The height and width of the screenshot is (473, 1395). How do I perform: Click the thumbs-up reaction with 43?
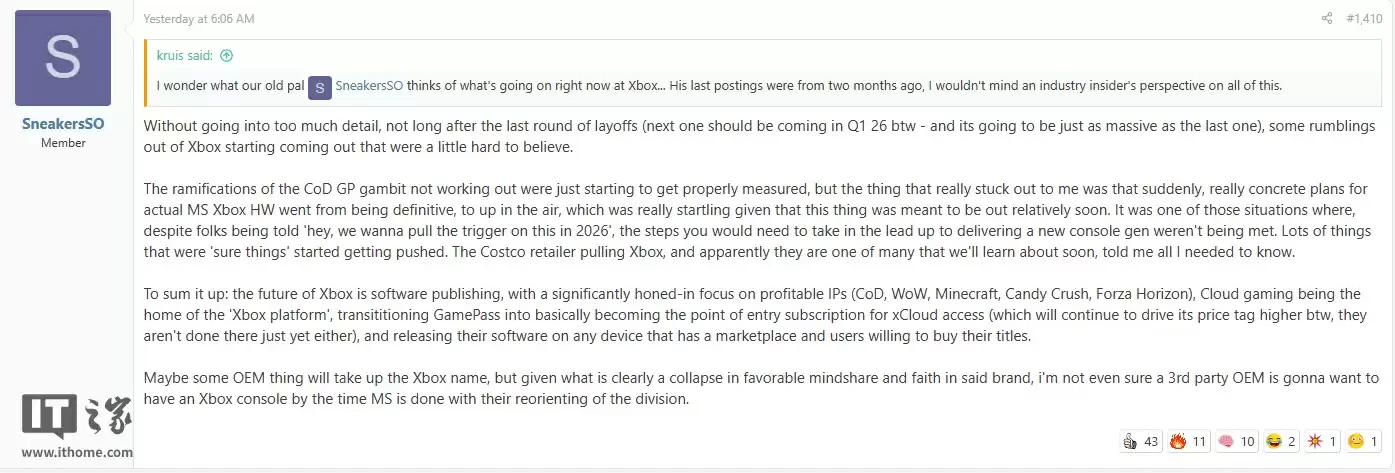(1141, 441)
